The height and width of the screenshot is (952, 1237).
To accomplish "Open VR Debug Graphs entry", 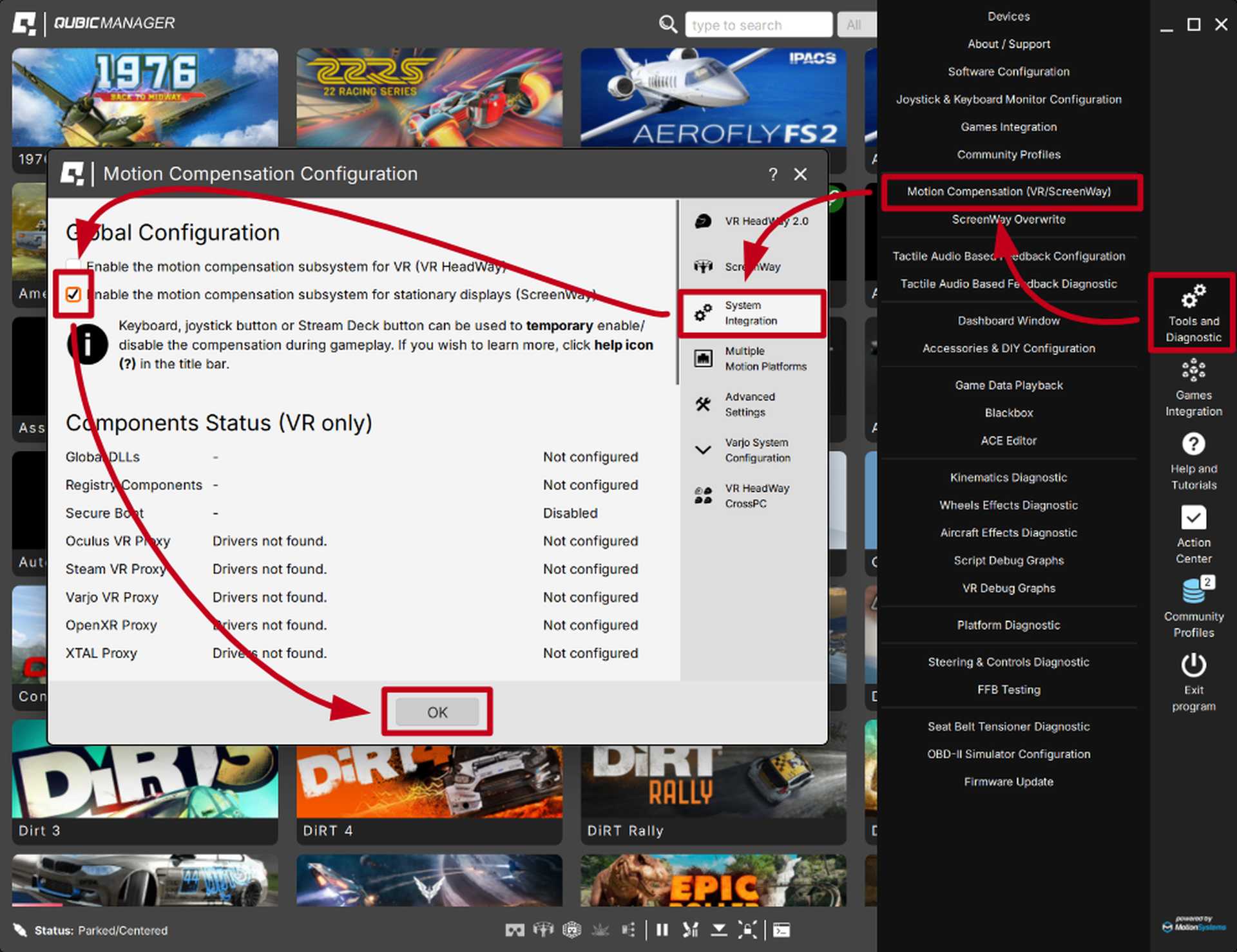I will pos(1008,589).
